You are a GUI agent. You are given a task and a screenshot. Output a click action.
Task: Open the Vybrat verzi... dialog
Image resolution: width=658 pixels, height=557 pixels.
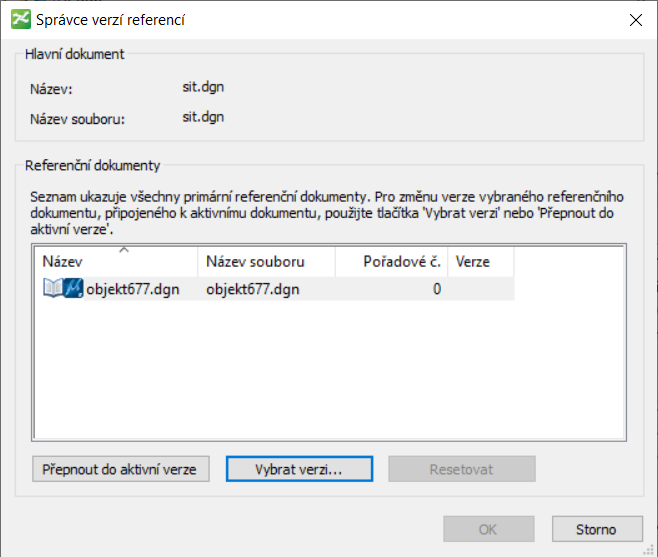tap(299, 469)
